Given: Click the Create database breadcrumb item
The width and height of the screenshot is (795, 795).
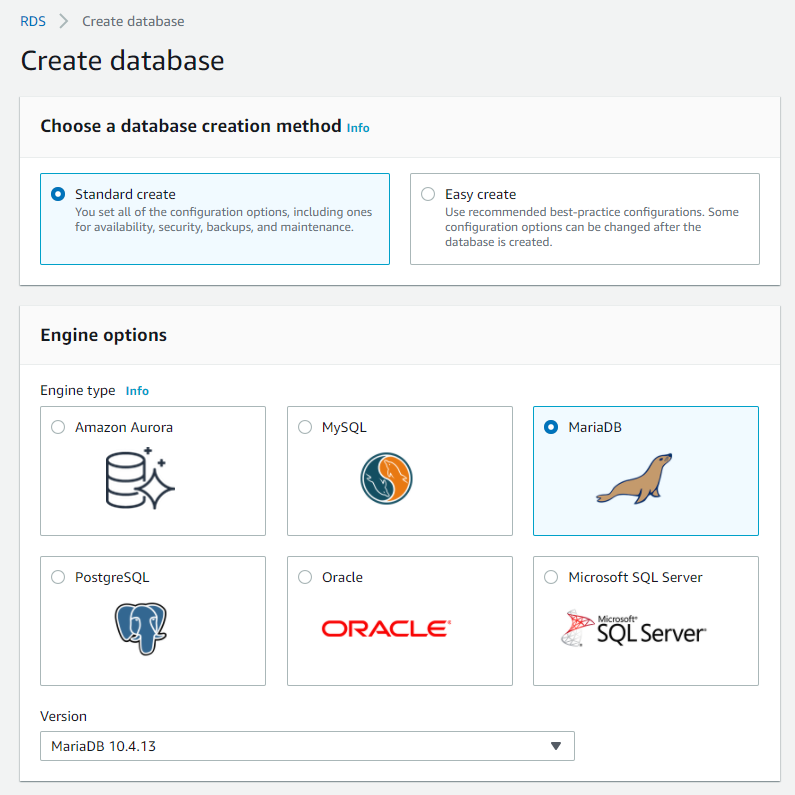Looking at the screenshot, I should pyautogui.click(x=133, y=21).
